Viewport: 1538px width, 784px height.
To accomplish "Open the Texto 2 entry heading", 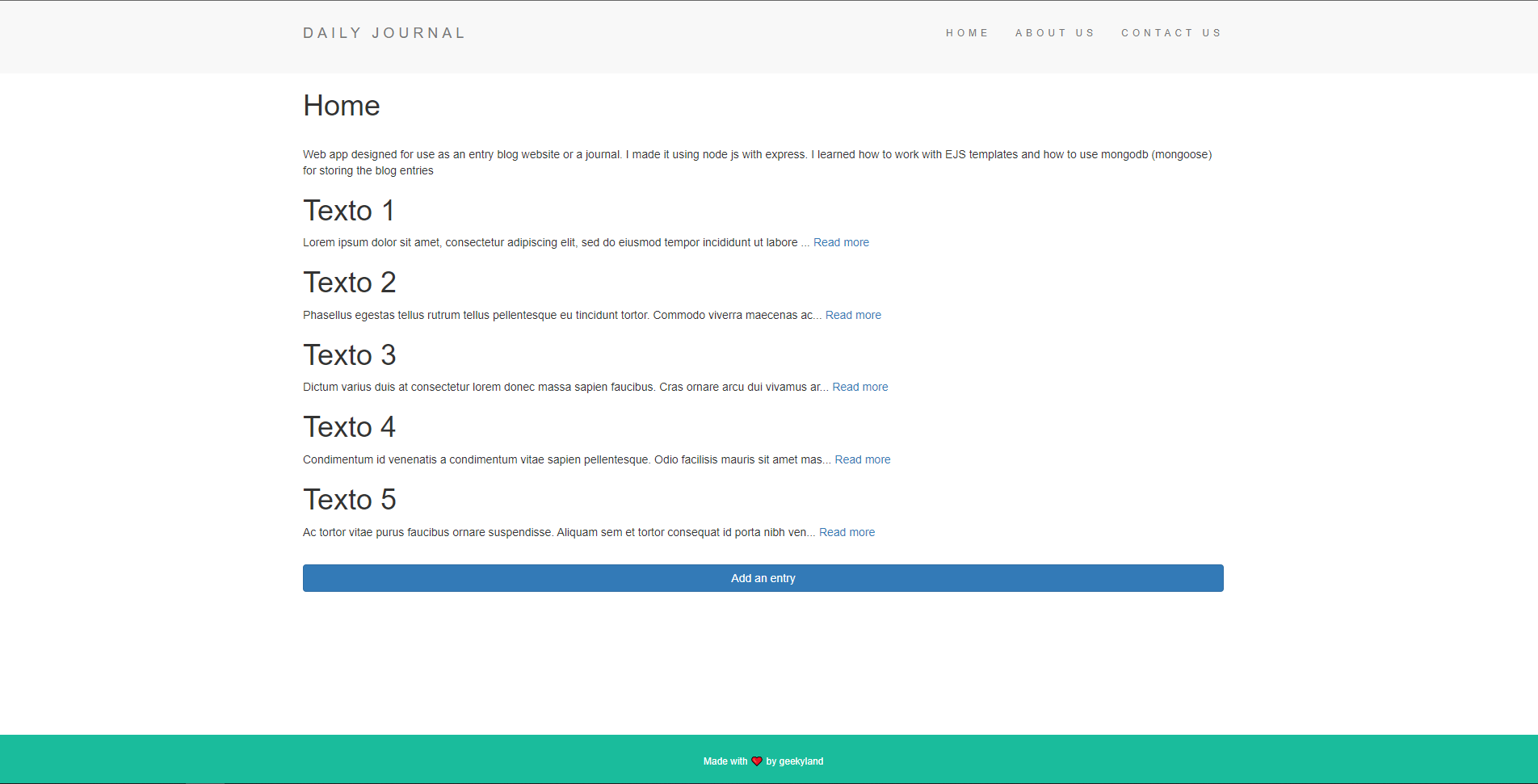I will click(349, 283).
